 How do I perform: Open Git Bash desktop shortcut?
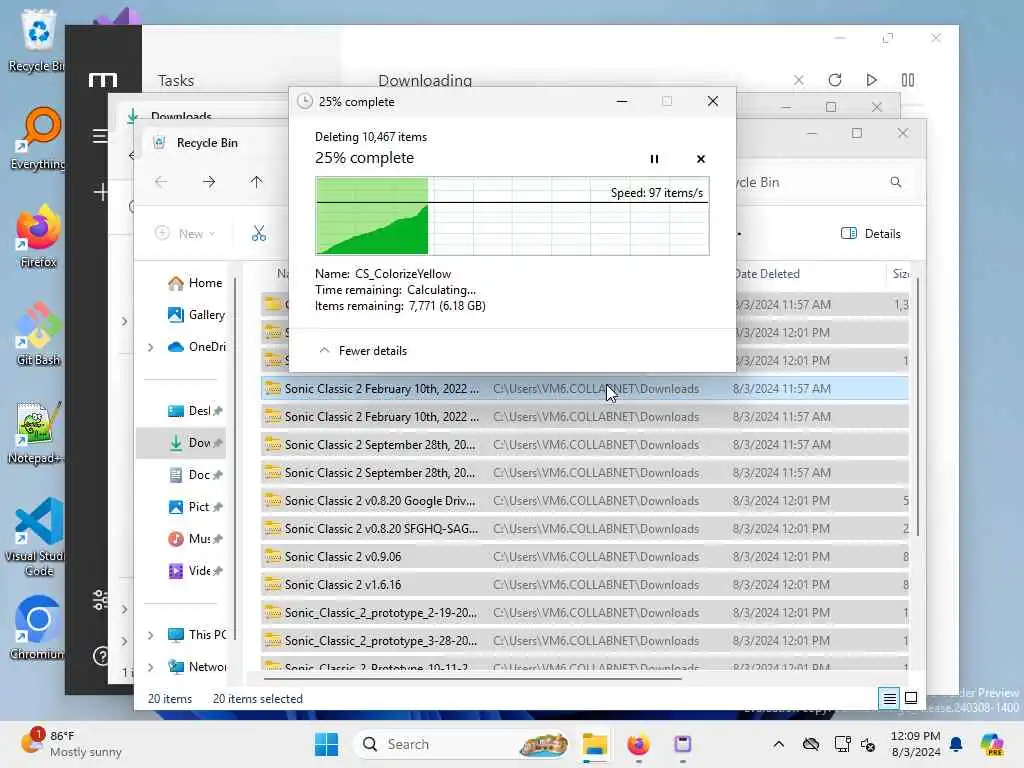tap(38, 334)
